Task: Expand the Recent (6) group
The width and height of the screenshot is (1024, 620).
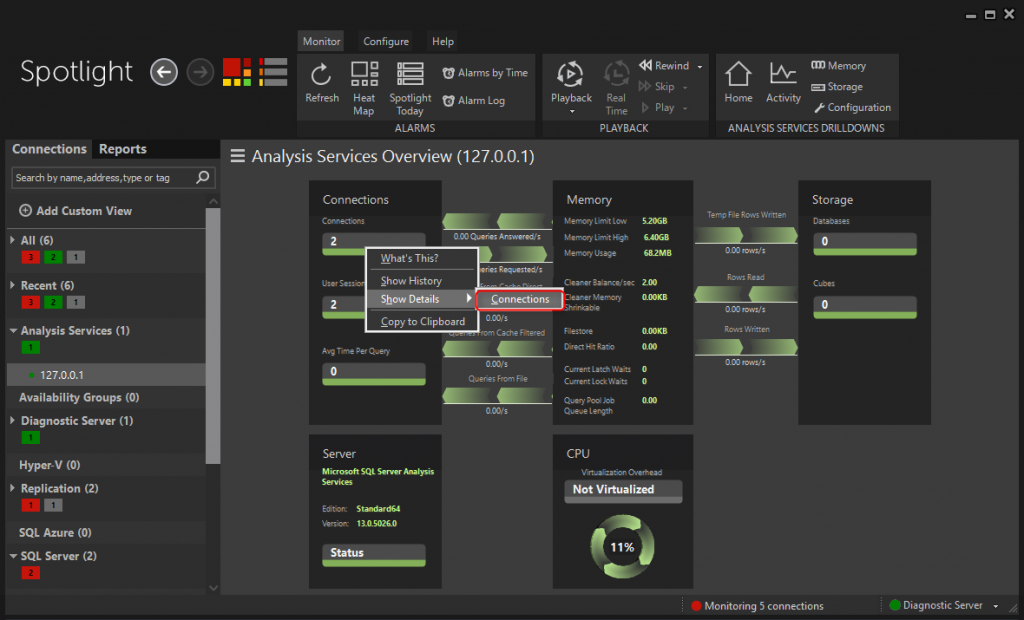Action: 12,286
